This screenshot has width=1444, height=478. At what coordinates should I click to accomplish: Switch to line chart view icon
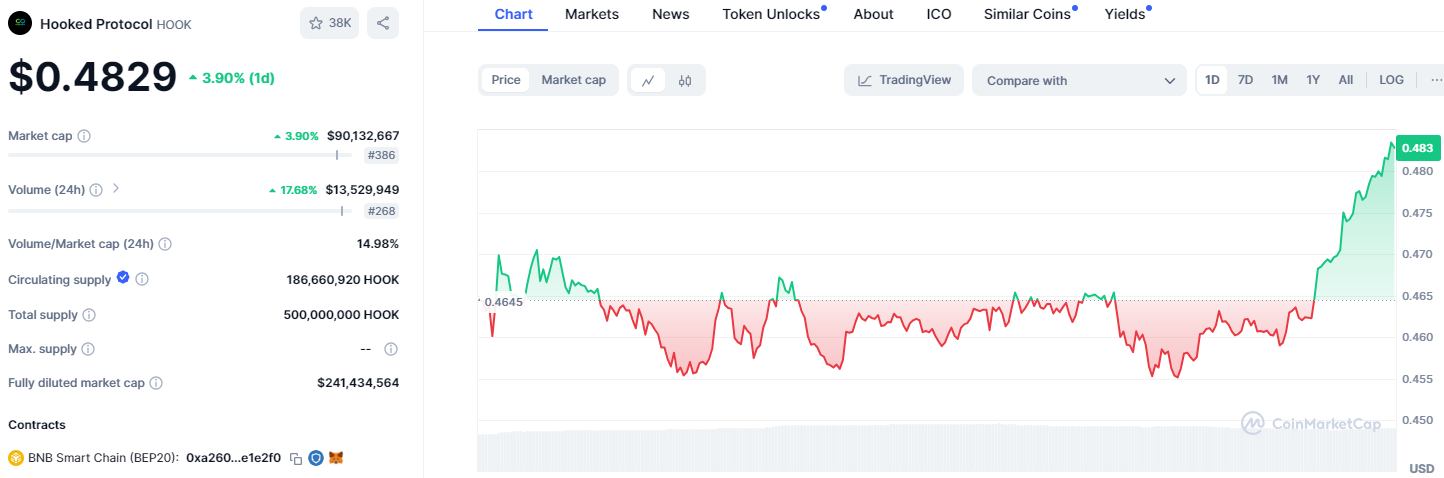[x=647, y=80]
